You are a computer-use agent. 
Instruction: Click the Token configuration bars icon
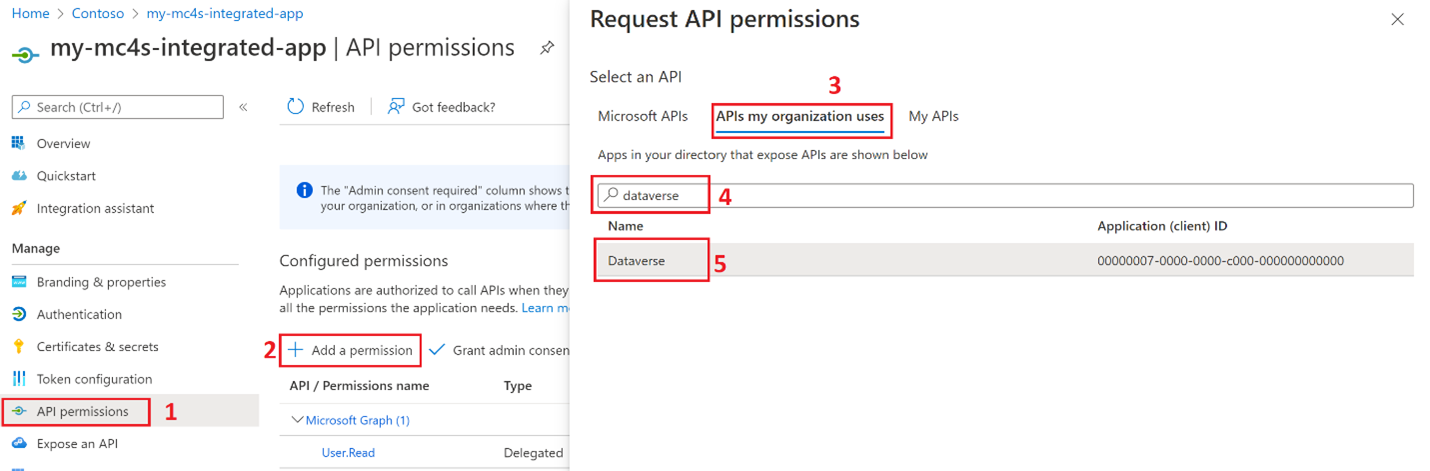(x=19, y=379)
